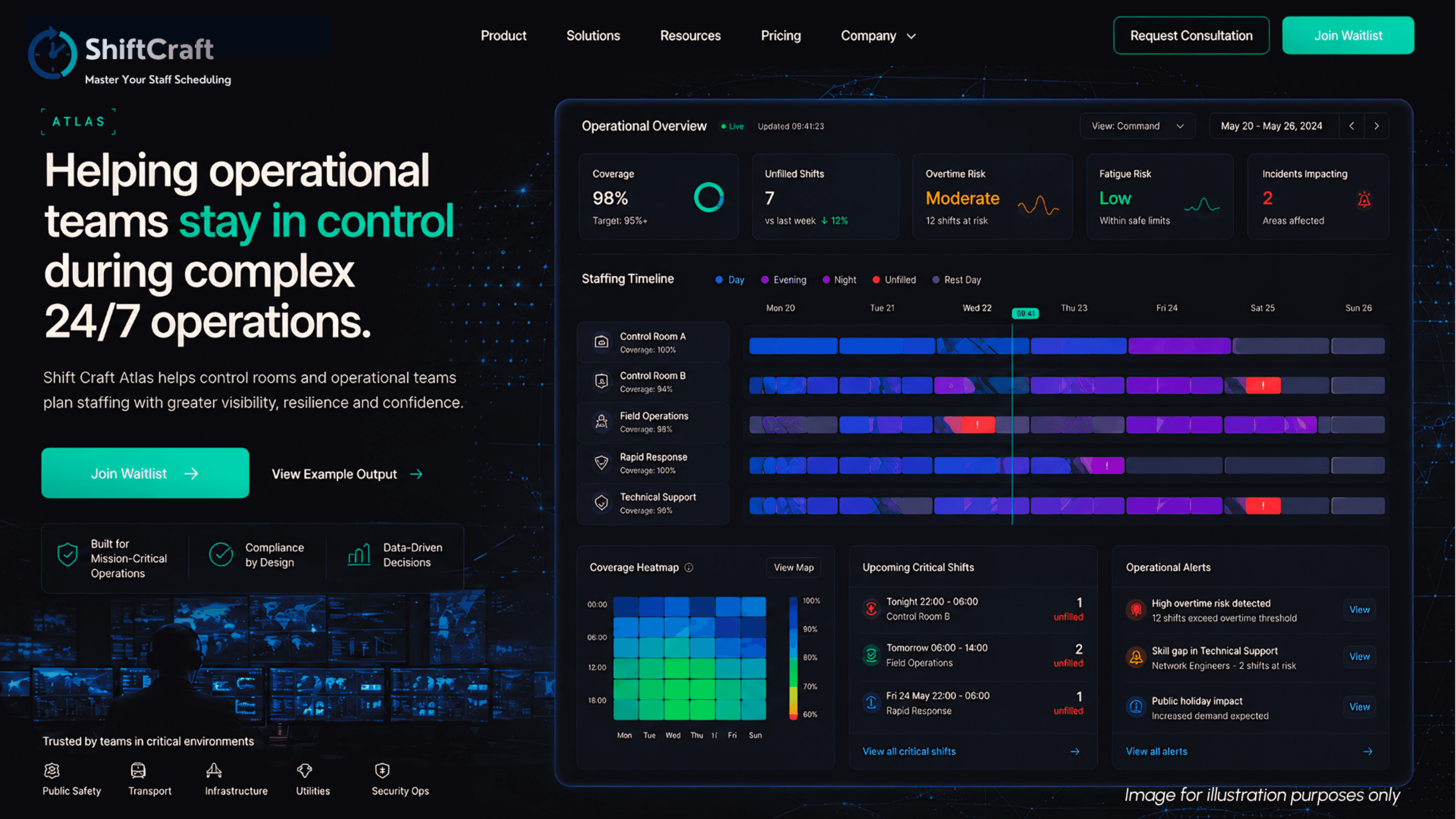
Task: Click the View all critical shifts link
Action: (x=909, y=751)
